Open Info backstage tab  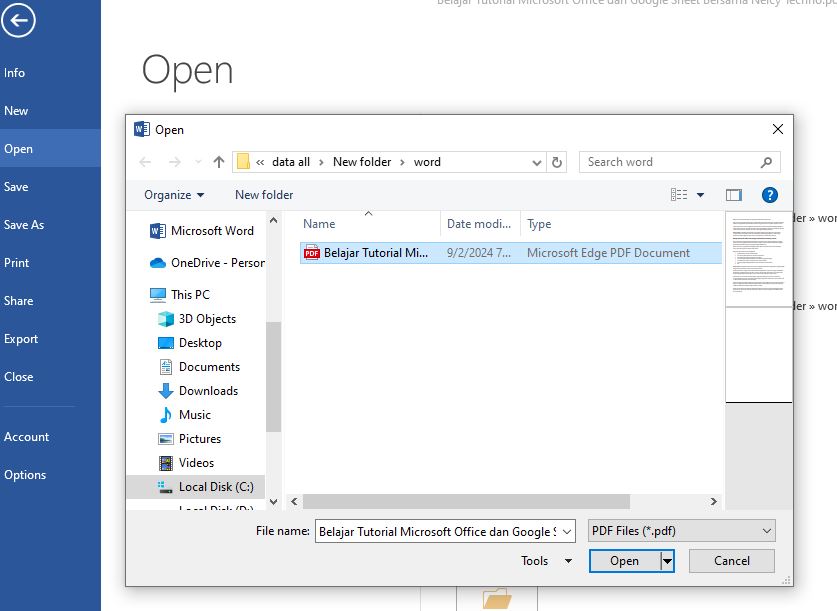(x=14, y=73)
